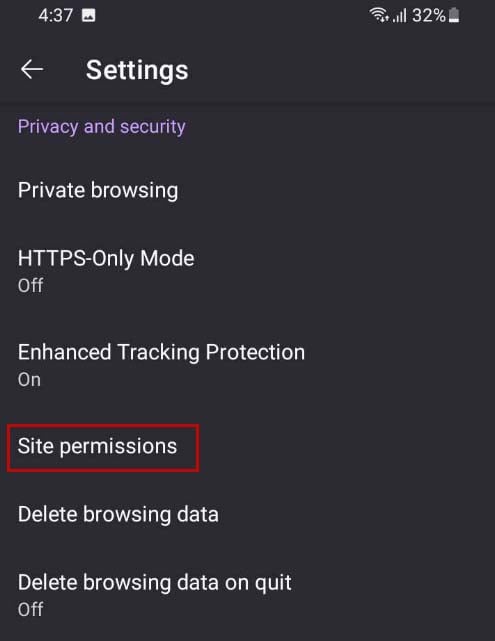Tap the battery icon in status bar
The height and width of the screenshot is (641, 495).
click(x=454, y=16)
